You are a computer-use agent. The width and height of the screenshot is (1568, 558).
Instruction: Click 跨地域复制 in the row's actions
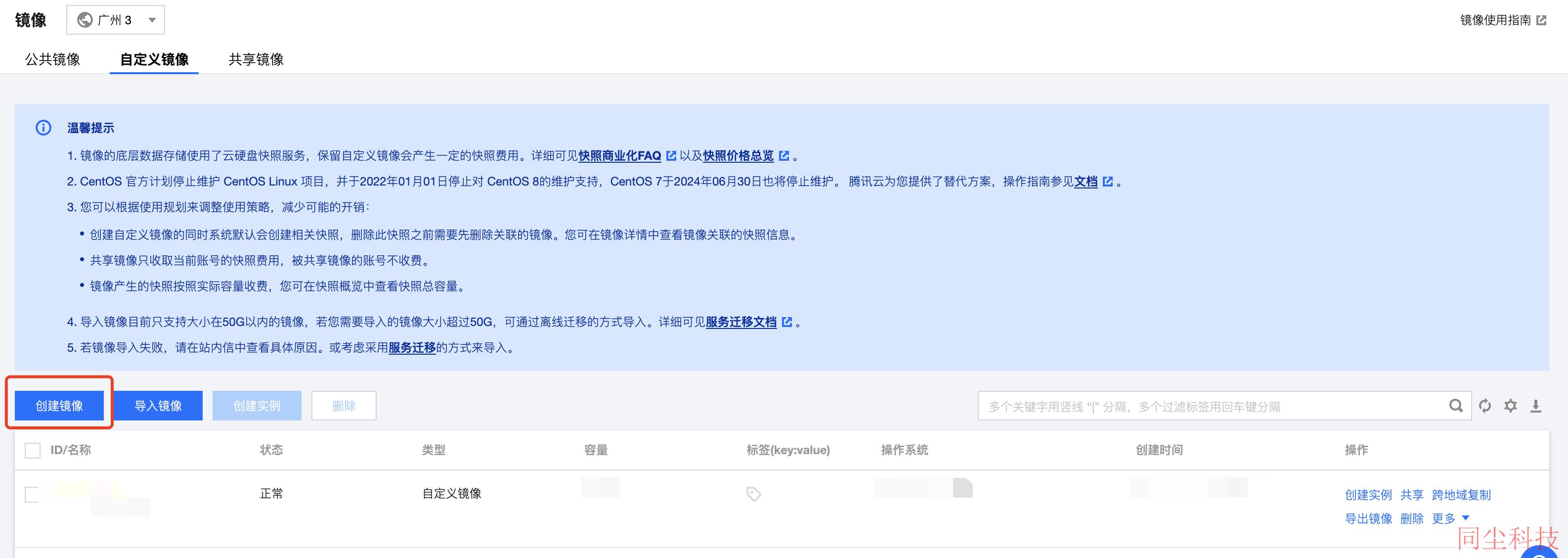(x=1461, y=495)
